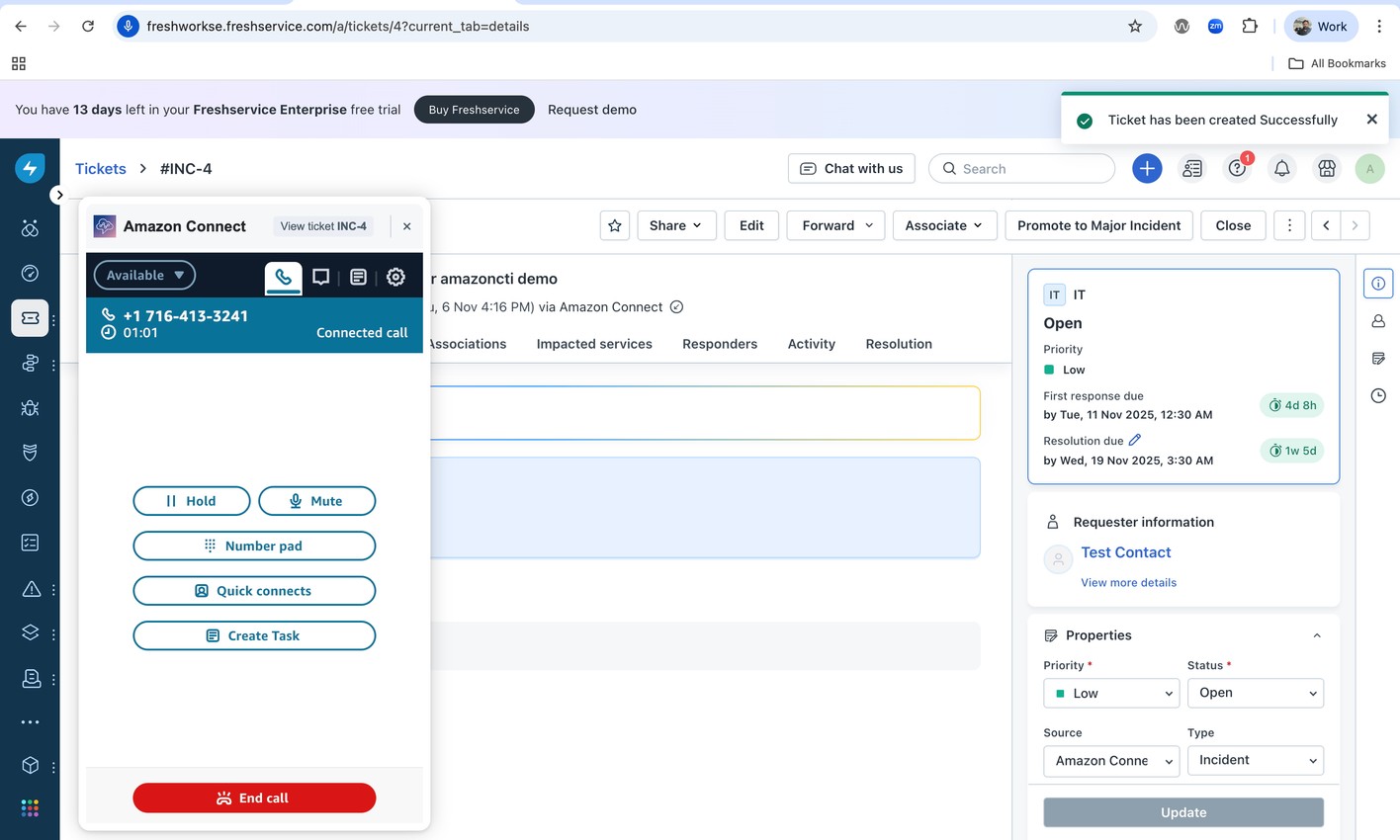The image size is (1400, 840).
Task: Show requester contact panel on the right rail
Action: (1377, 320)
